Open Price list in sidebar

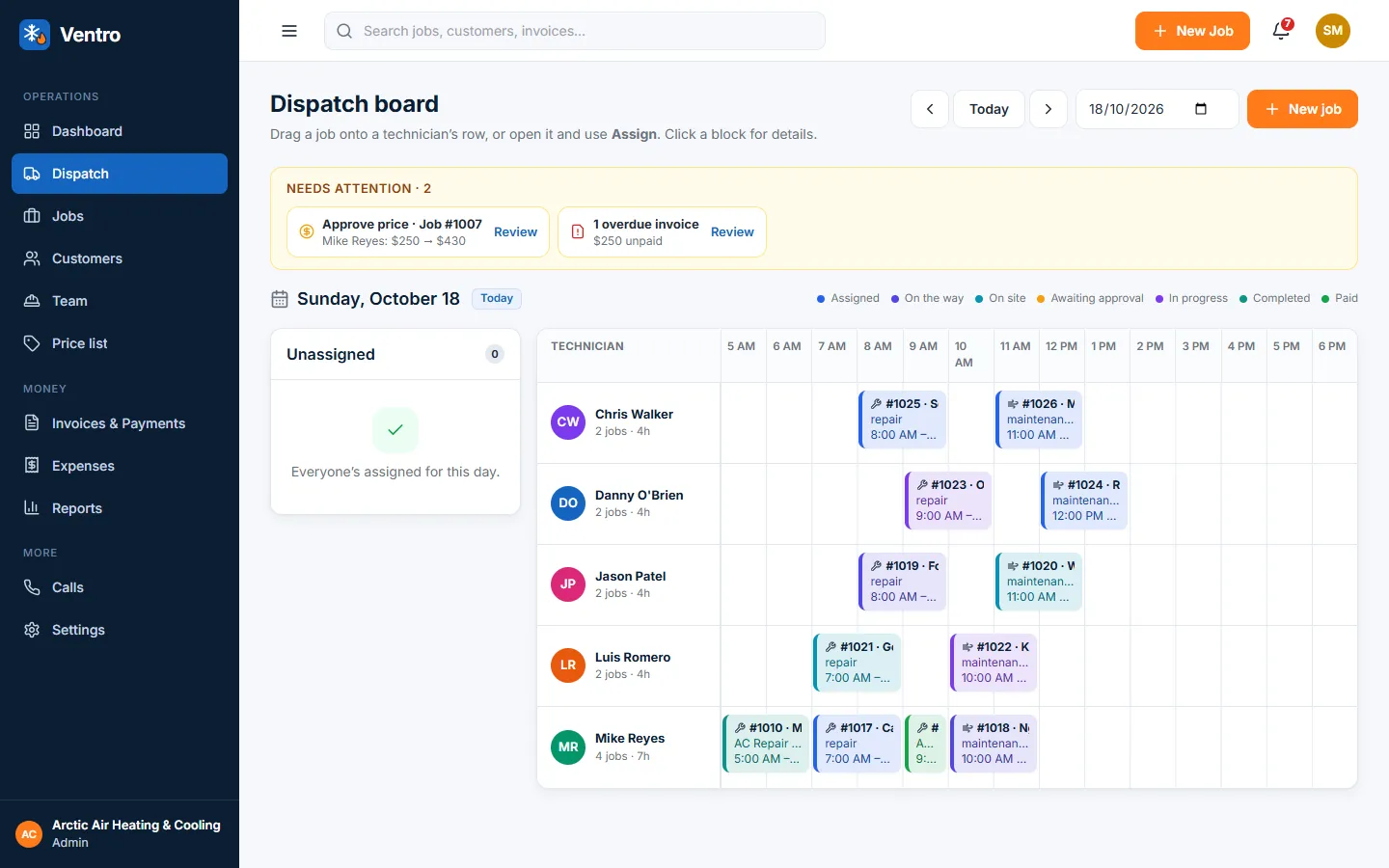tap(120, 343)
